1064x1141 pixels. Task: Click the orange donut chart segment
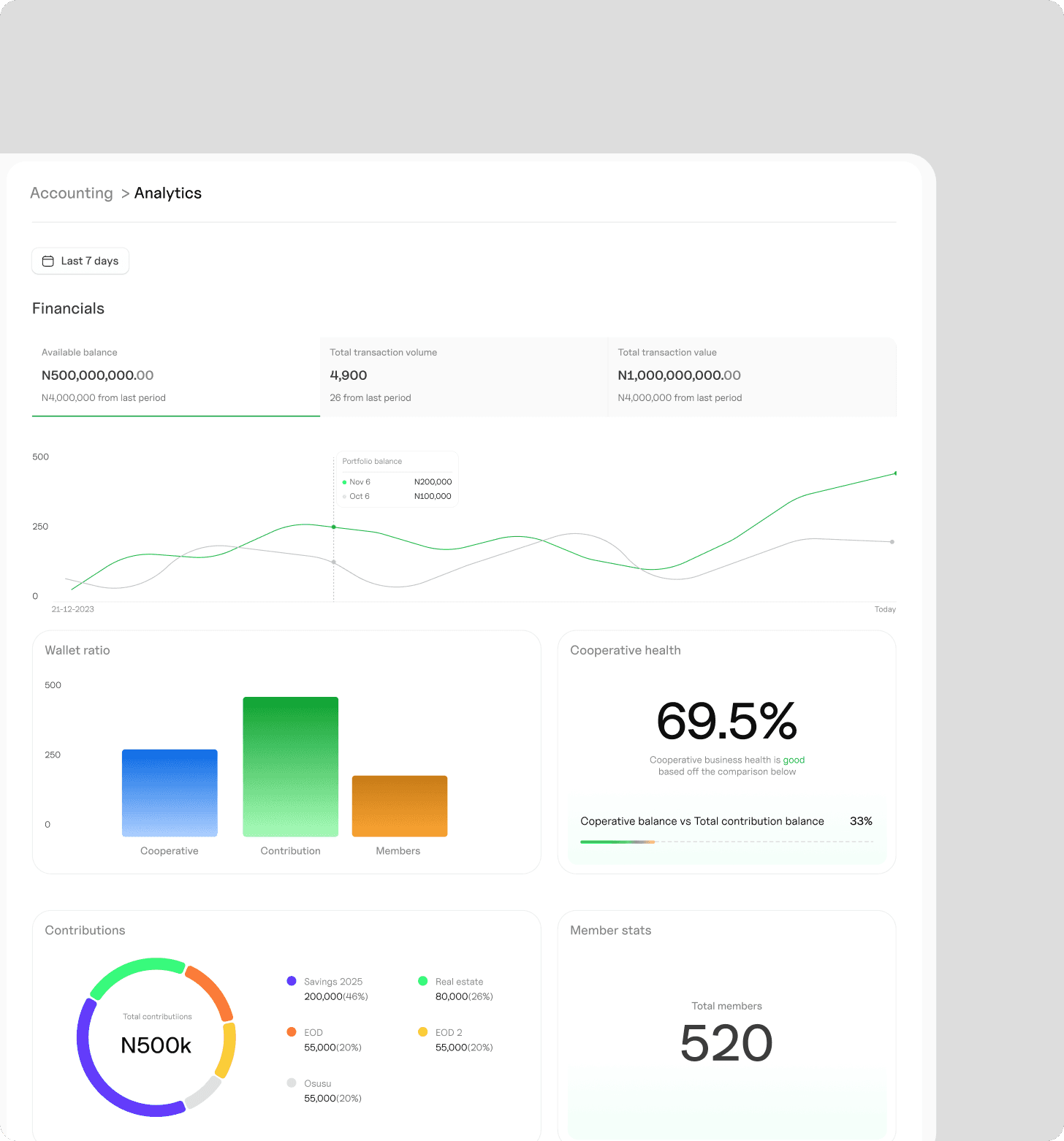[x=212, y=991]
